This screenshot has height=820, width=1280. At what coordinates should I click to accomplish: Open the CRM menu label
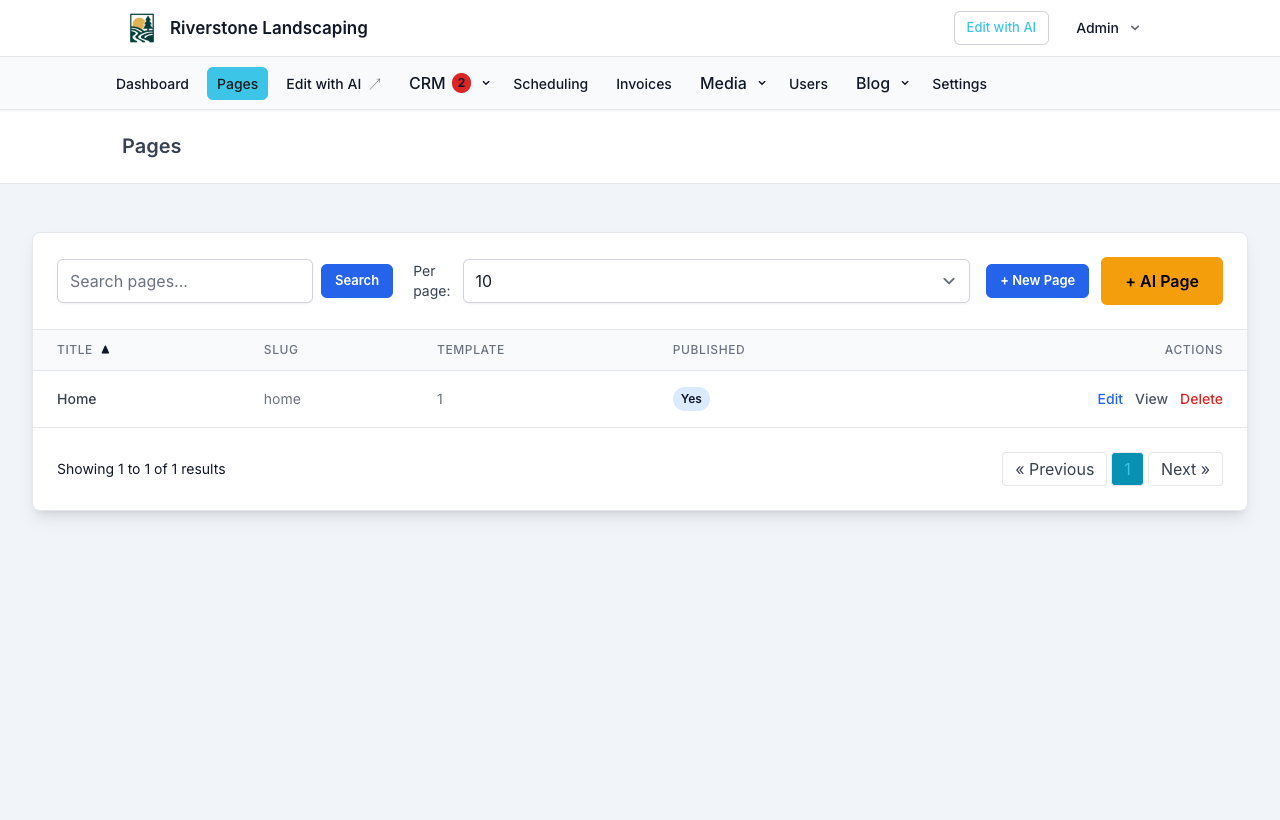[x=427, y=83]
